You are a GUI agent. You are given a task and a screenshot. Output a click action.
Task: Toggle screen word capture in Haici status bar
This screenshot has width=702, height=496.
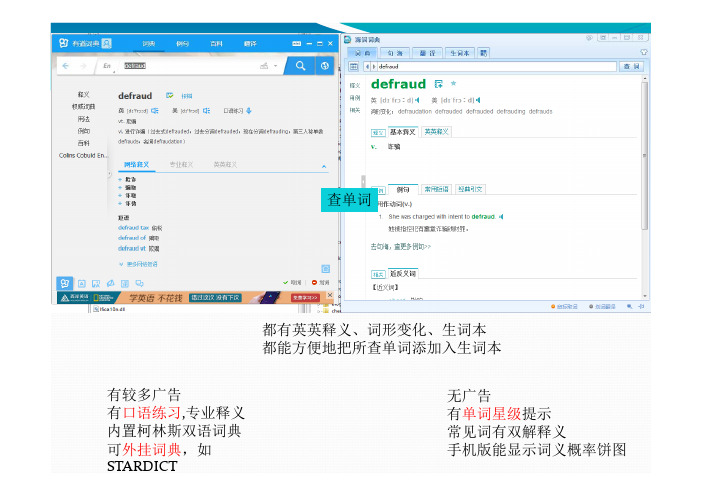[x=564, y=307]
